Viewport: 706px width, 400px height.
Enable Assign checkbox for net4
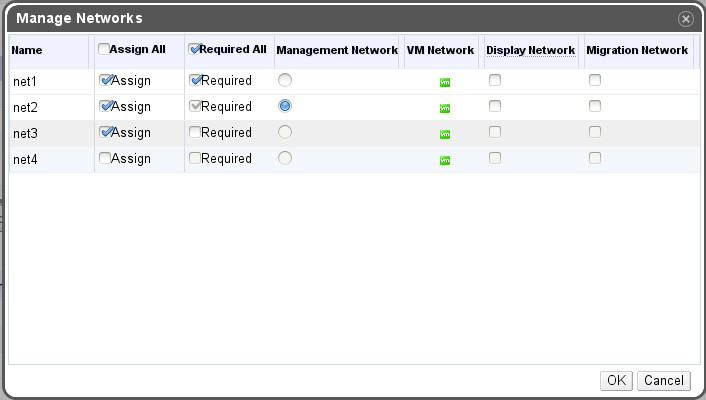pyautogui.click(x=105, y=158)
